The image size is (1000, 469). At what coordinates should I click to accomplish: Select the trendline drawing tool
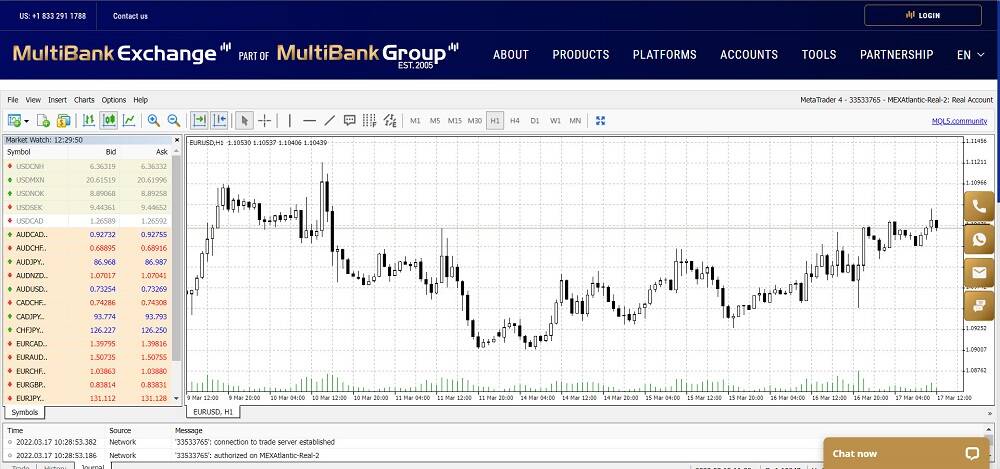[330, 120]
